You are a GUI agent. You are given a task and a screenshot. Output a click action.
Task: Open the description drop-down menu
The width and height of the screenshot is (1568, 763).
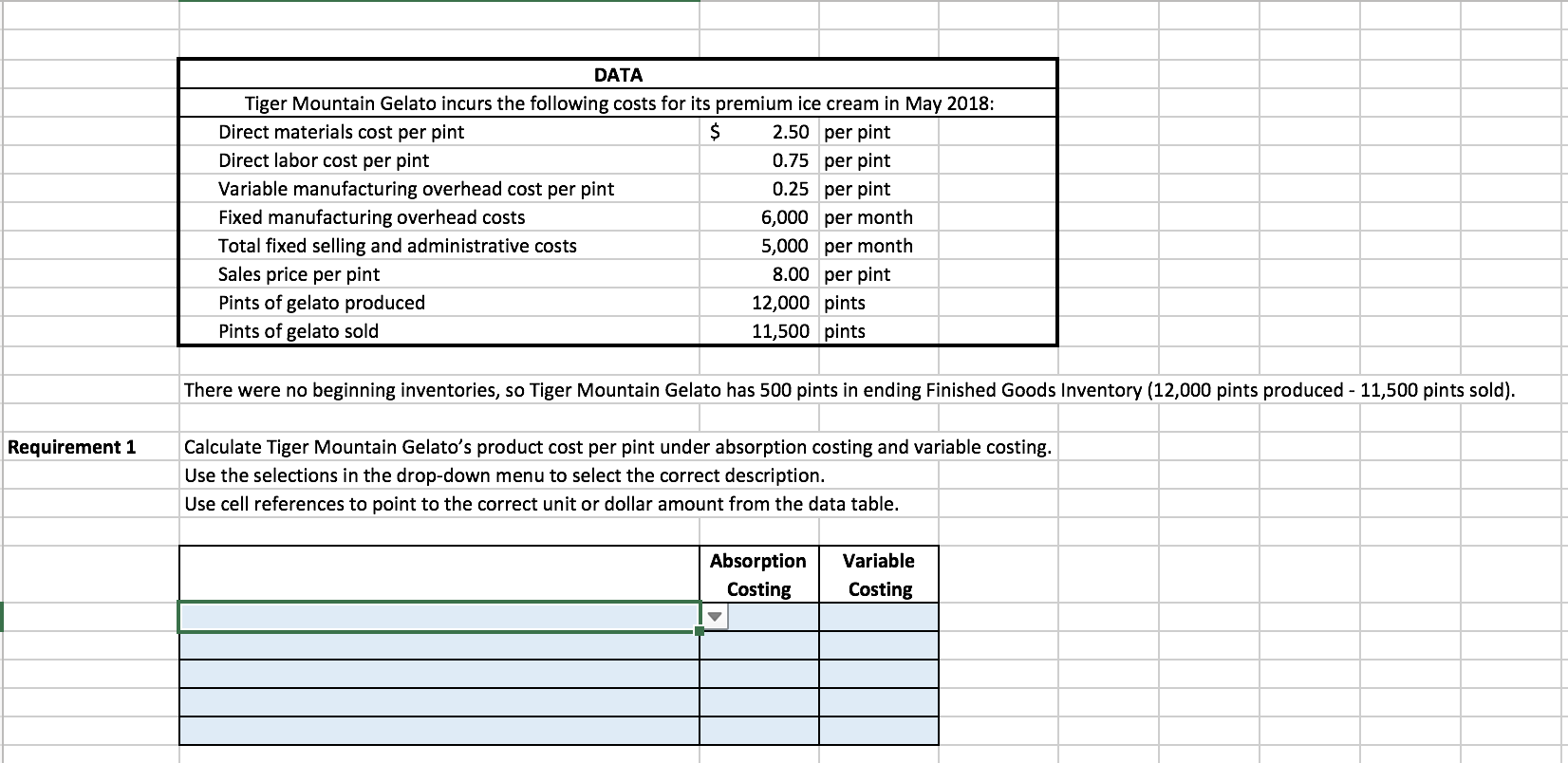pyautogui.click(x=717, y=616)
